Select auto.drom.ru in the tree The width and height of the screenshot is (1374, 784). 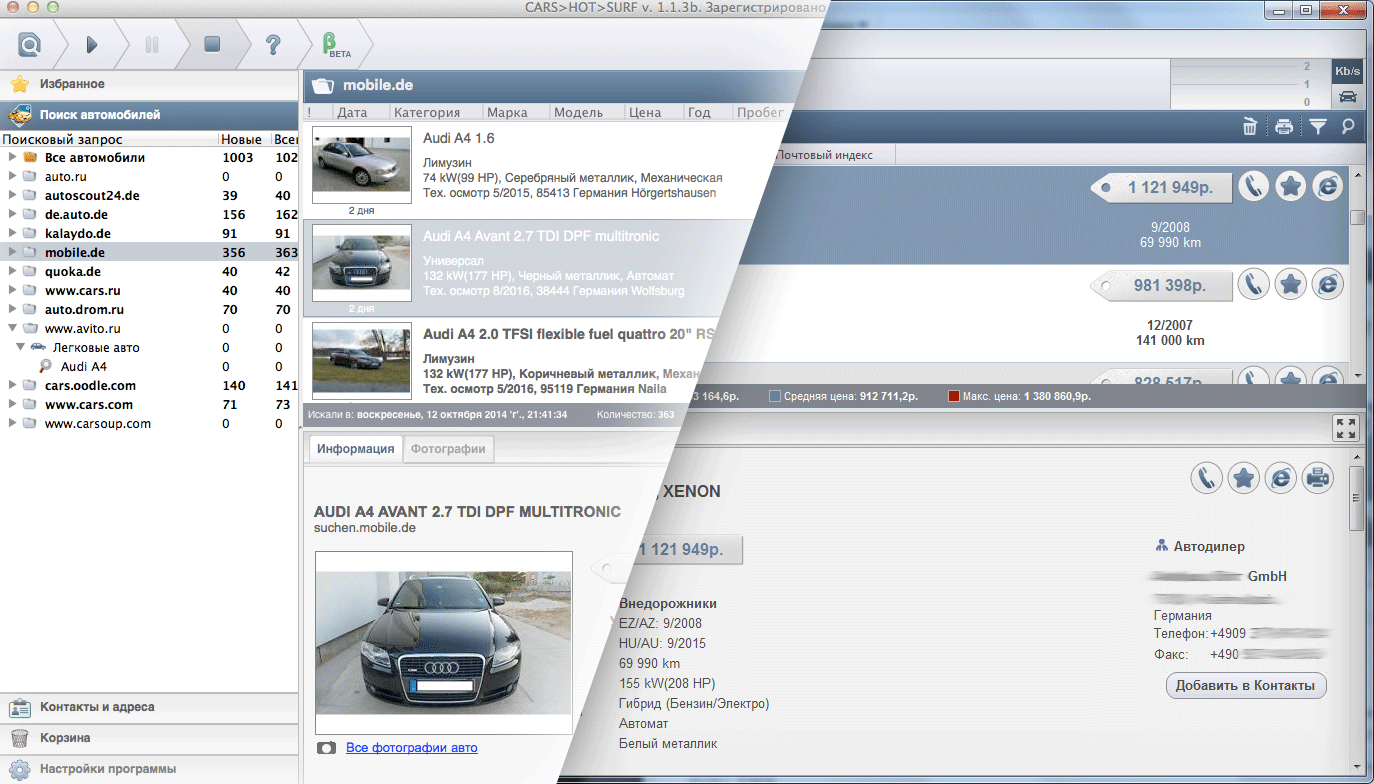click(x=84, y=309)
